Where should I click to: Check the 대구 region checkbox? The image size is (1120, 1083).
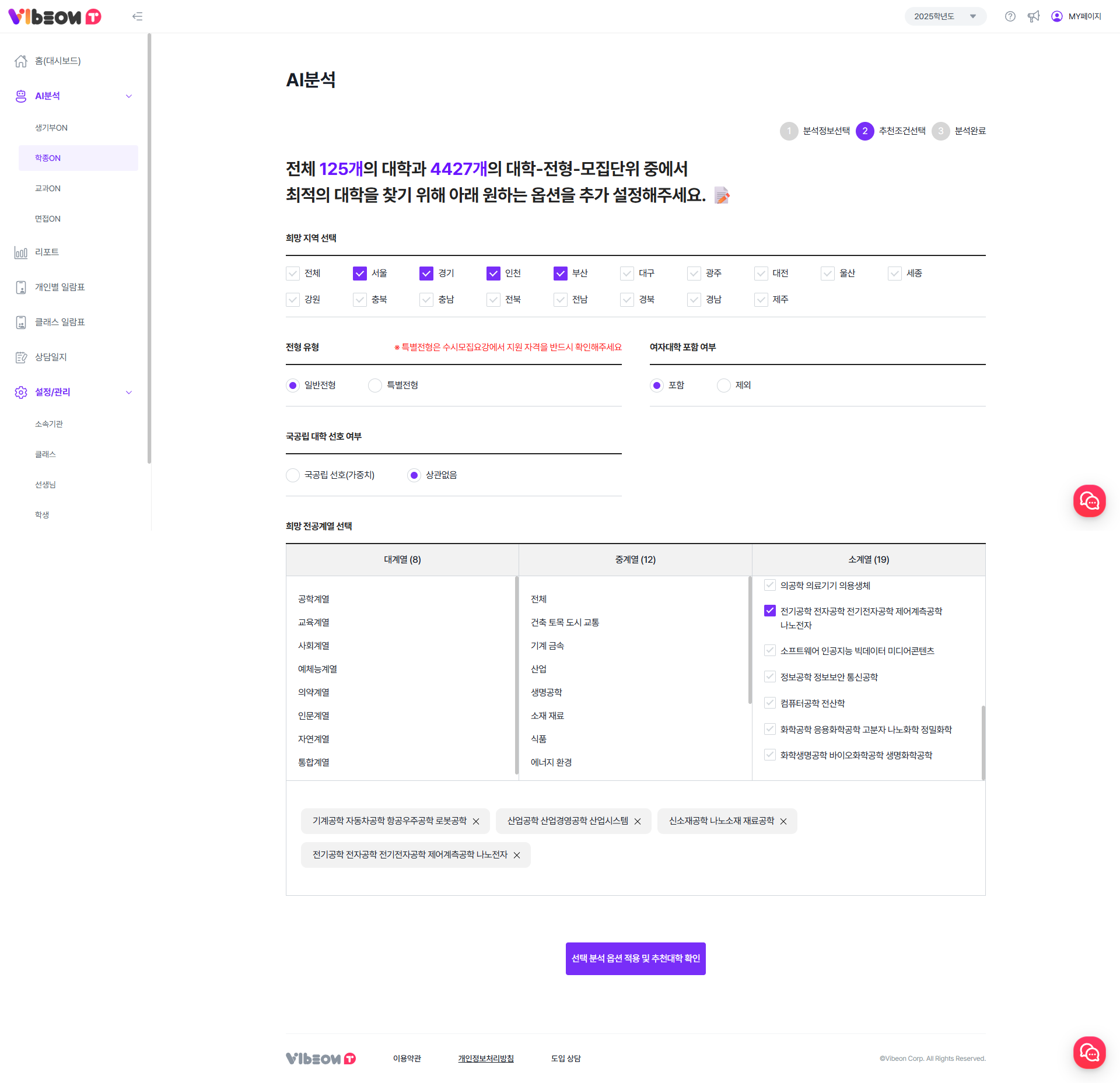(x=627, y=274)
